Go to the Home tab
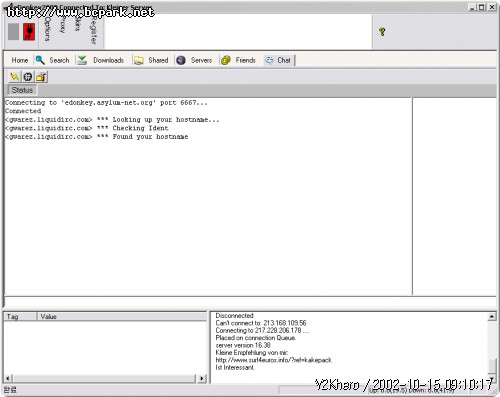The height and width of the screenshot is (397, 500). [20, 60]
